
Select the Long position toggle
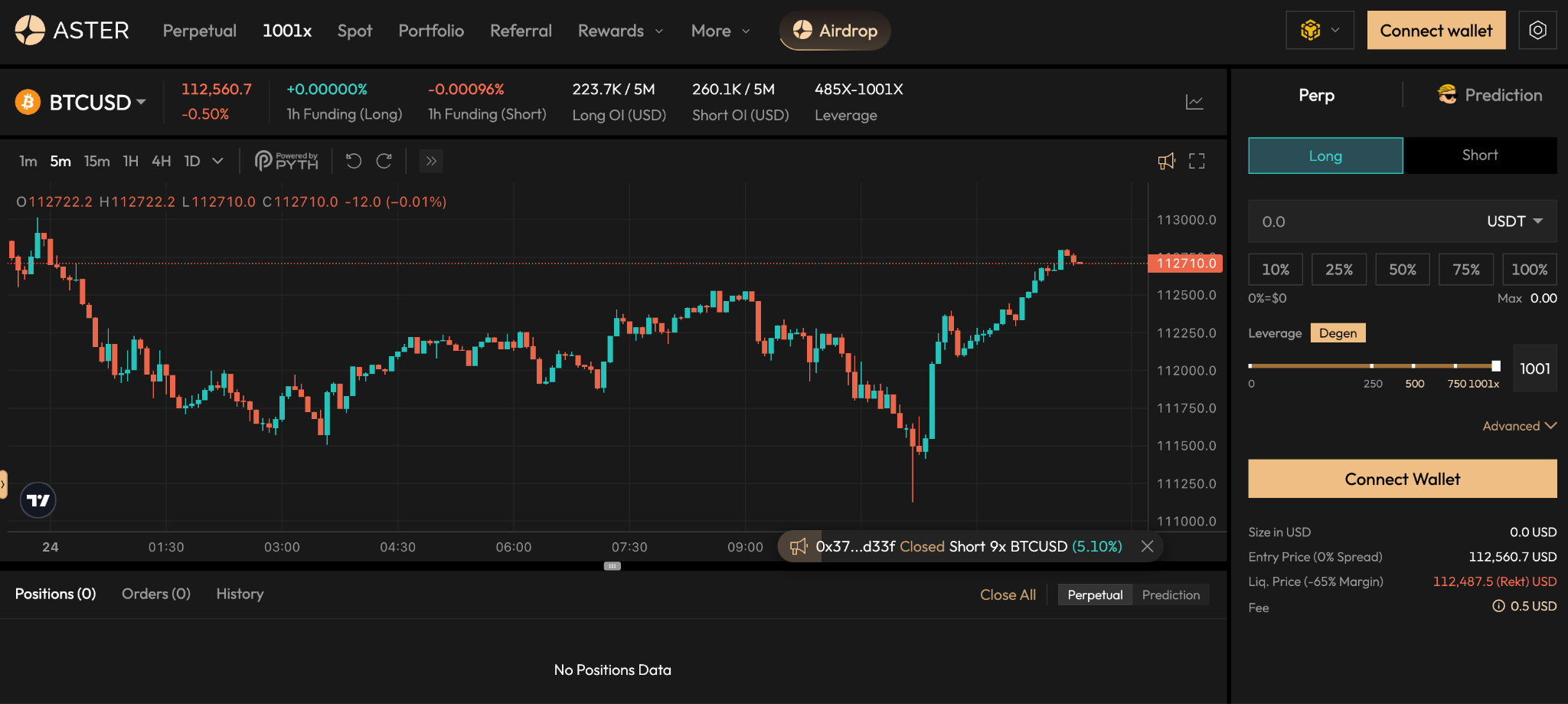tap(1325, 156)
